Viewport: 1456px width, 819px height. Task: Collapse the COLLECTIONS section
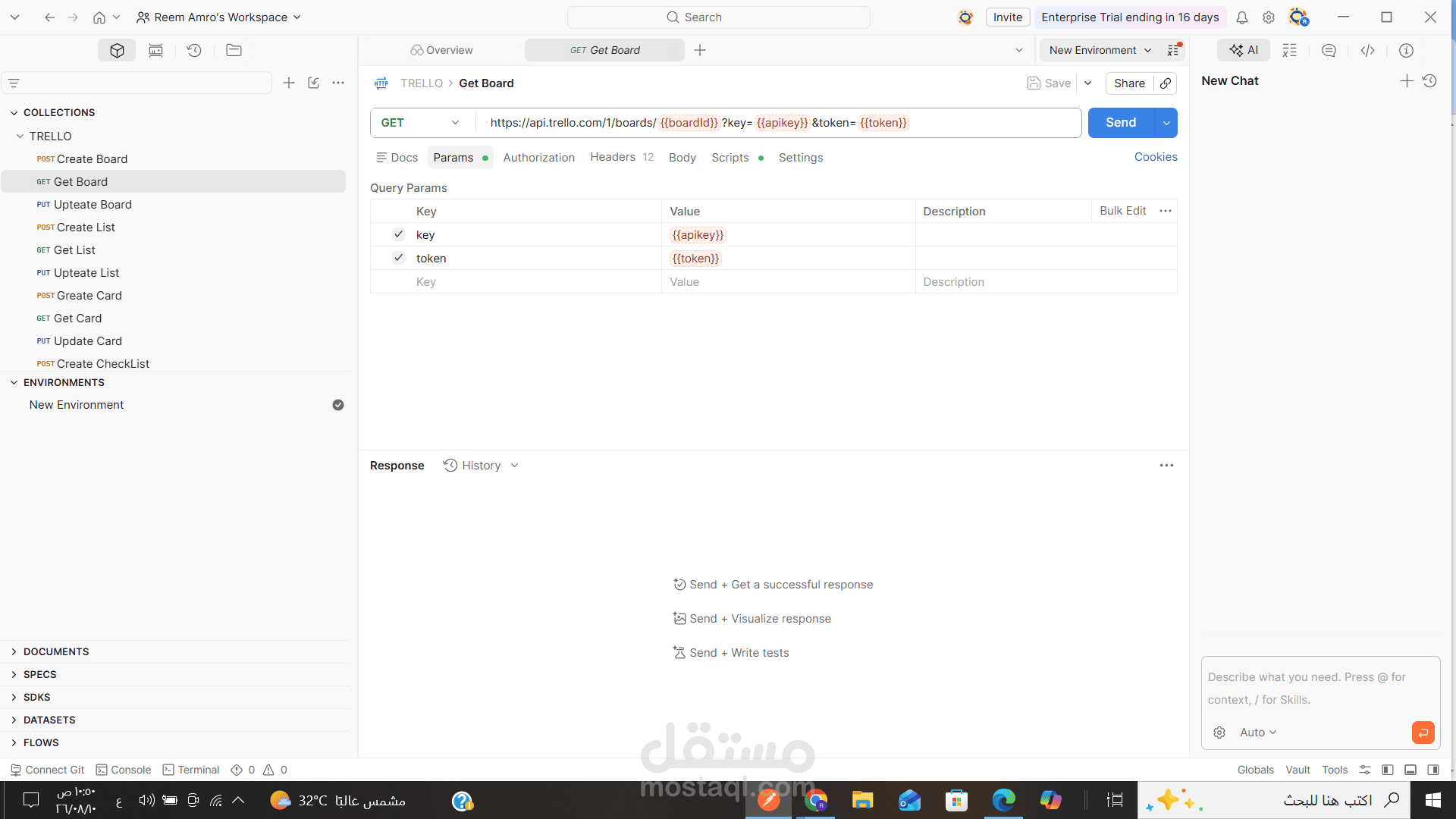click(14, 112)
